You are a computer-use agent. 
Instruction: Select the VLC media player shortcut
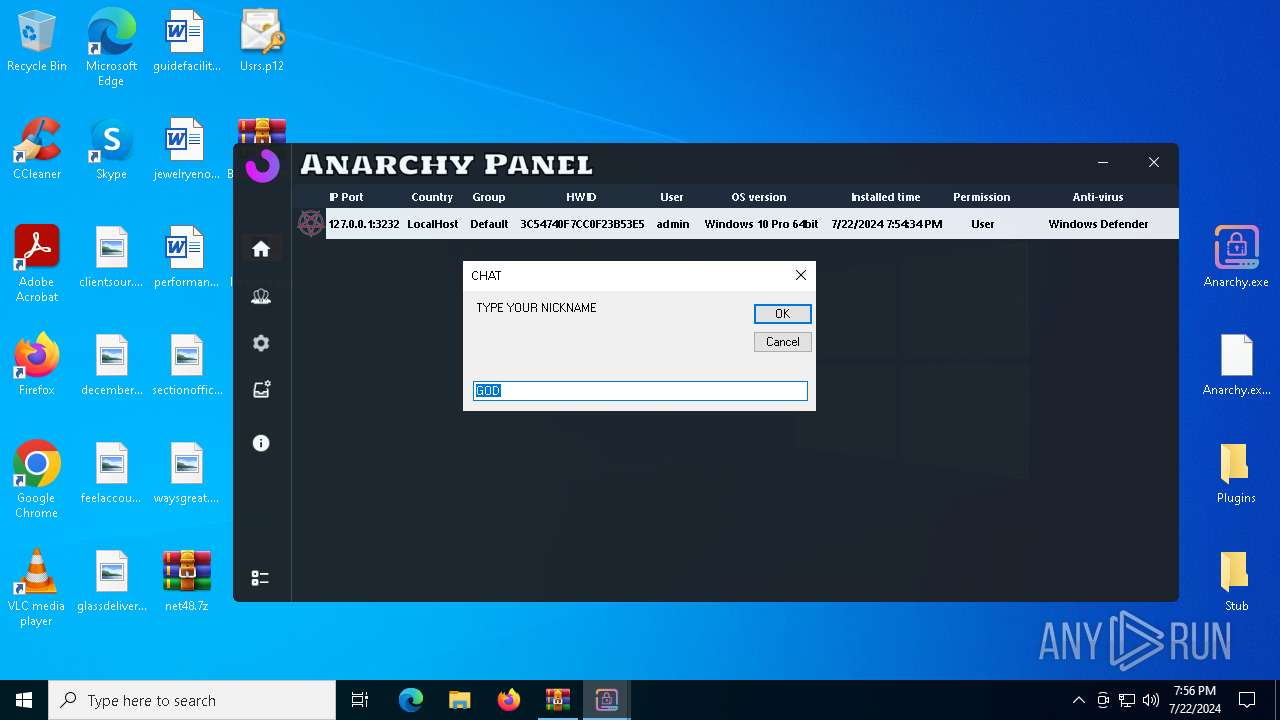37,588
